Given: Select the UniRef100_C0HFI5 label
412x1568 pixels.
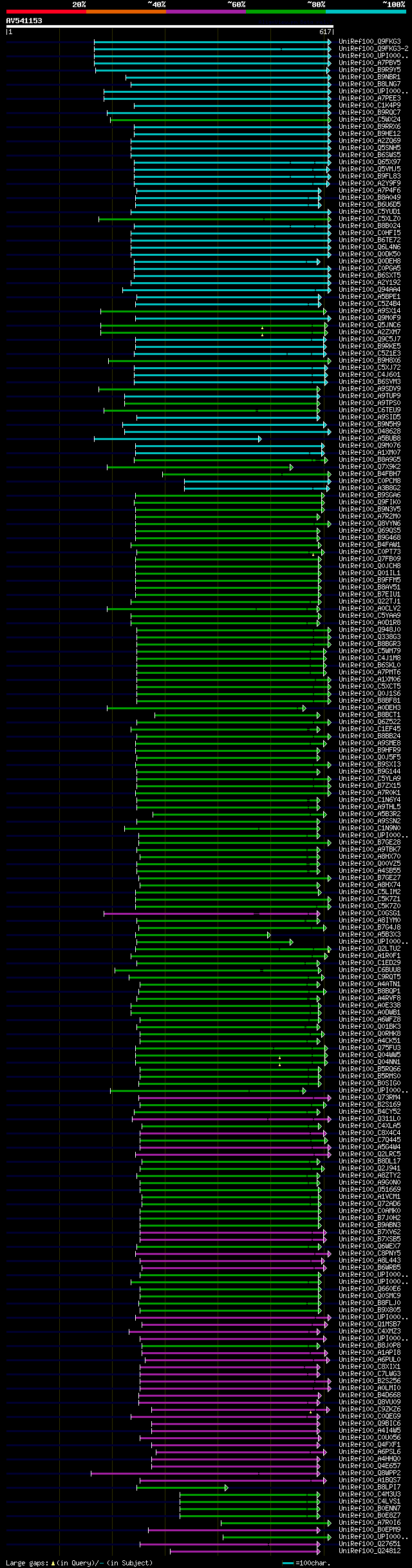Looking at the screenshot, I should click(x=370, y=233).
